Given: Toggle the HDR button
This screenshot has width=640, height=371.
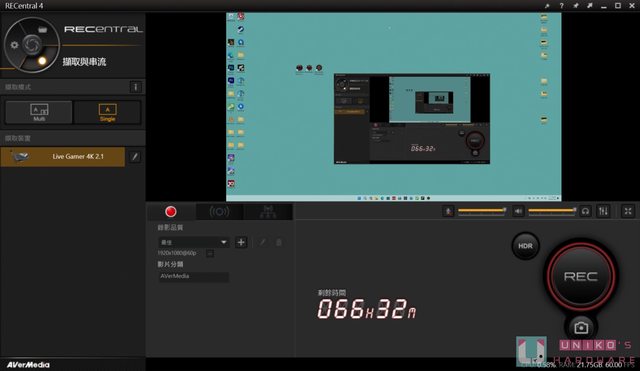Looking at the screenshot, I should (x=525, y=246).
